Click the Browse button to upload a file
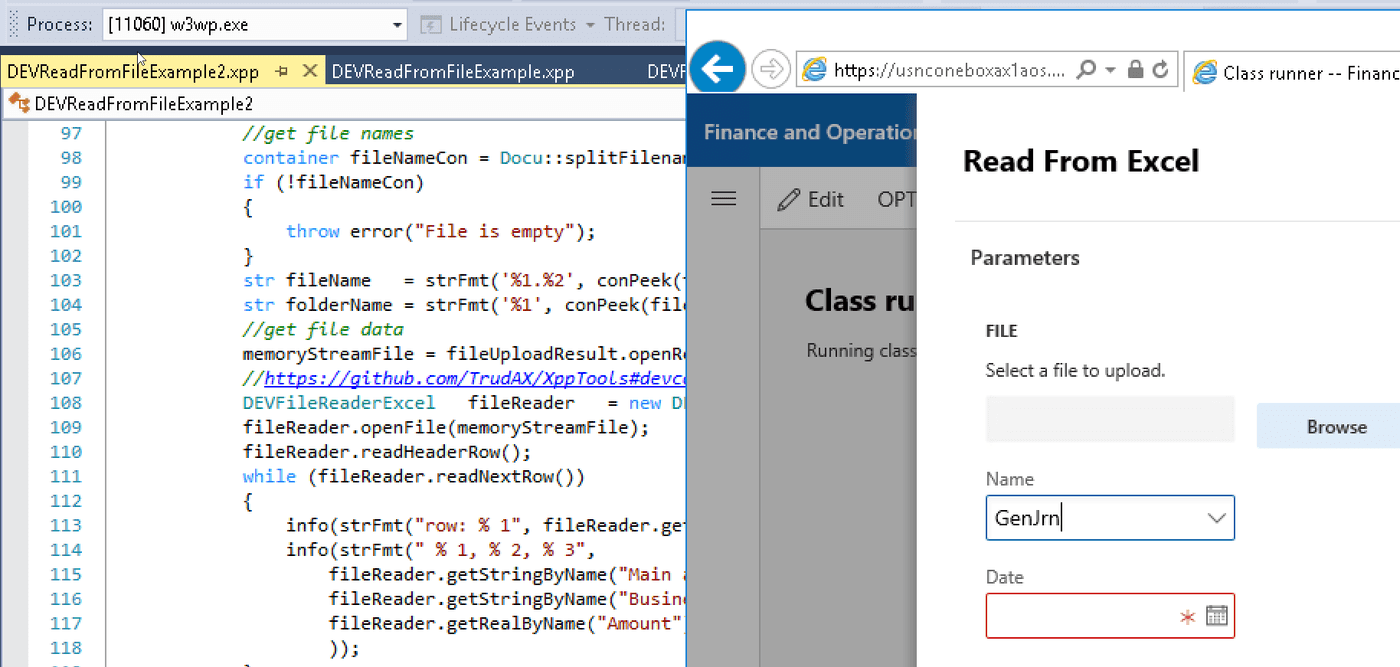The height and width of the screenshot is (667, 1400). tap(1335, 426)
